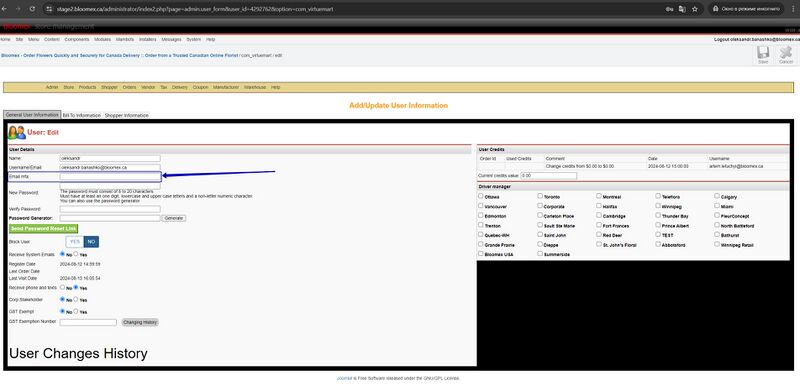Switch to Bill To Information tab
The image size is (800, 386).
pos(82,115)
